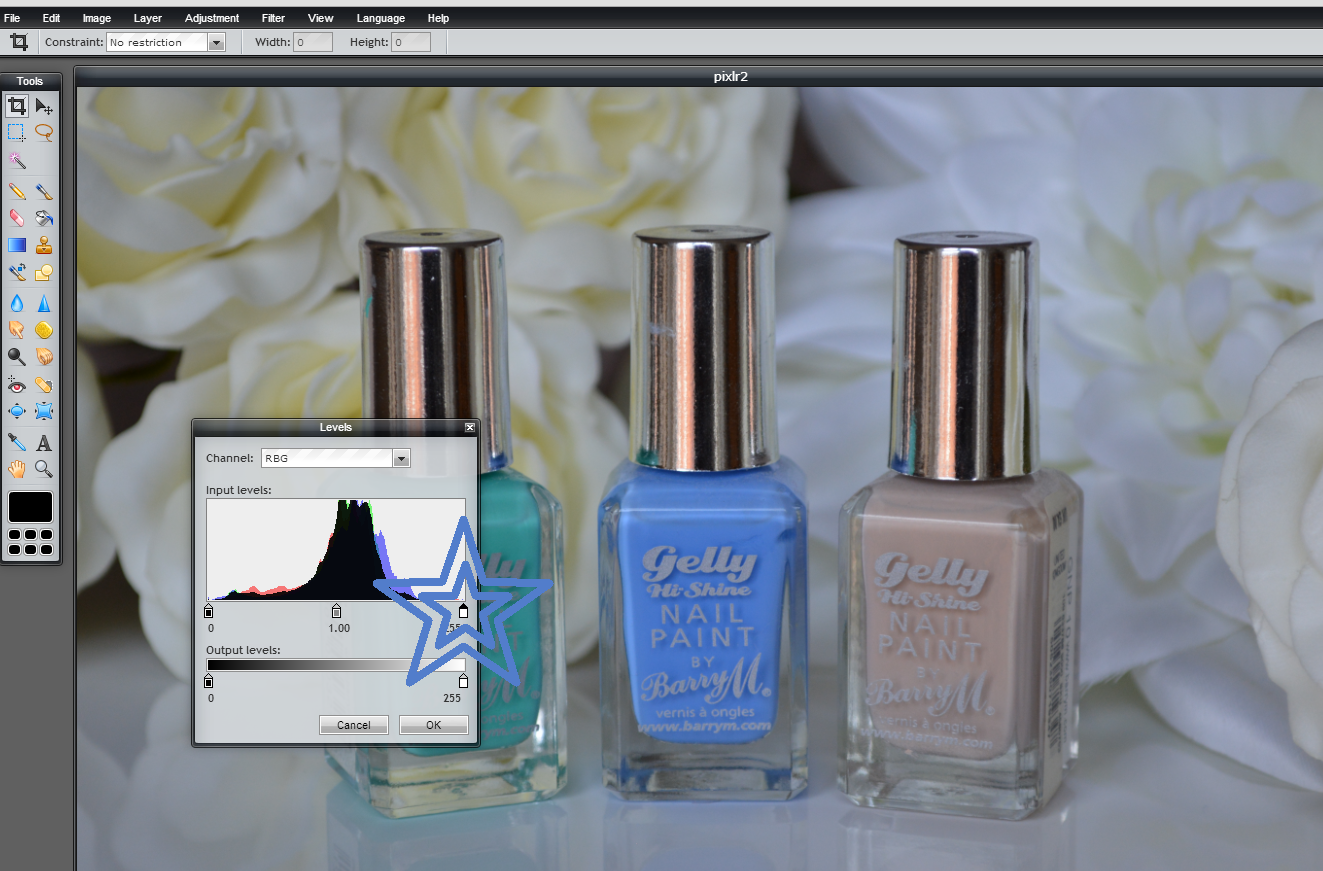Select the Move tool

pyautogui.click(x=44, y=105)
